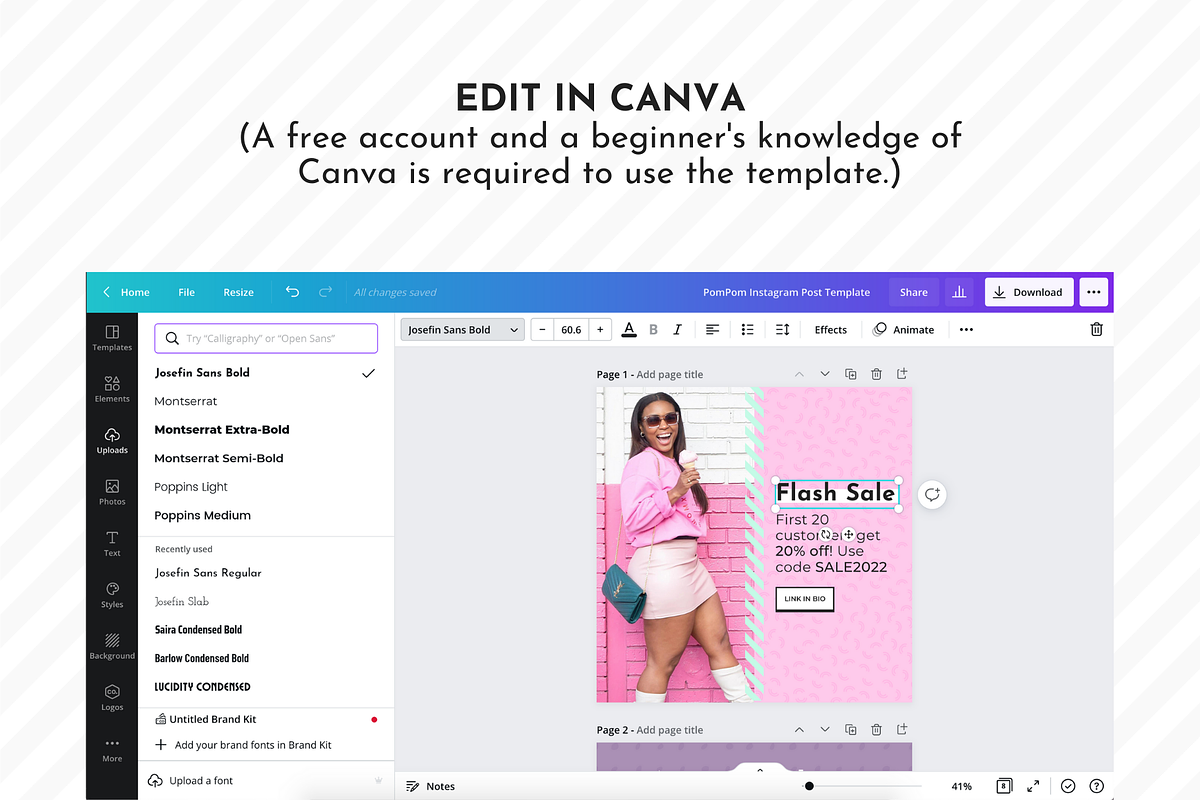Open the Templates sidebar panel
Screen dimensions: 1200x800
[112, 337]
